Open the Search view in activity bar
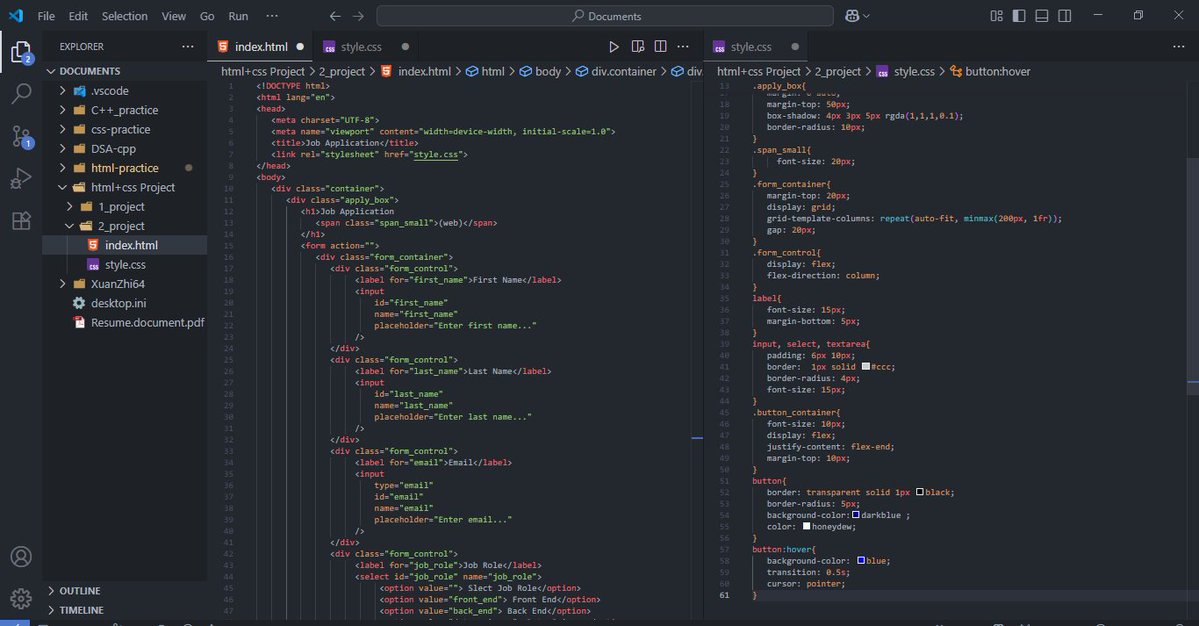 click(x=21, y=94)
